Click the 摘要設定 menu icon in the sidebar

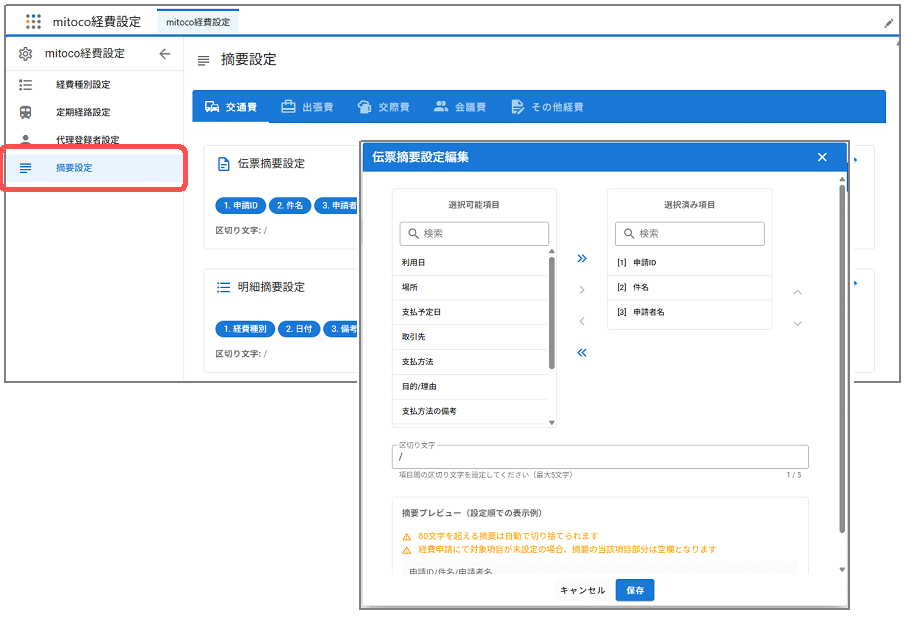(x=26, y=168)
